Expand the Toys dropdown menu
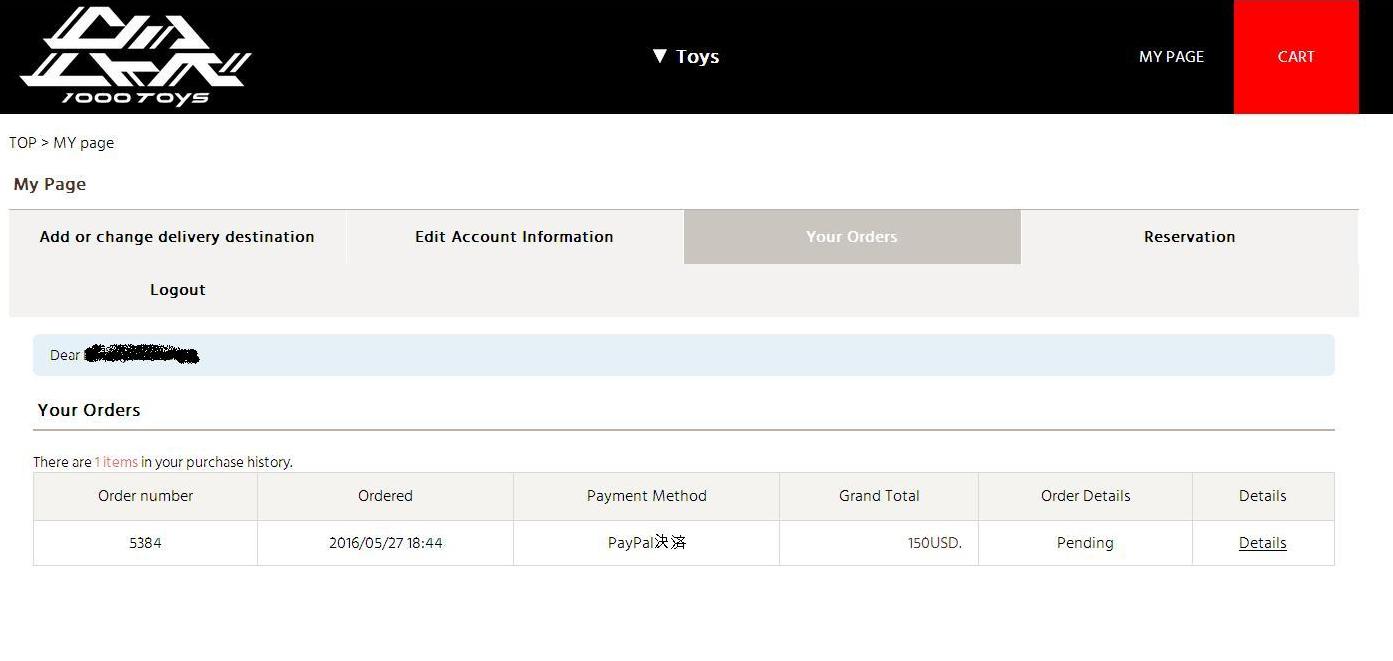This screenshot has height=661, width=1393. pos(686,57)
